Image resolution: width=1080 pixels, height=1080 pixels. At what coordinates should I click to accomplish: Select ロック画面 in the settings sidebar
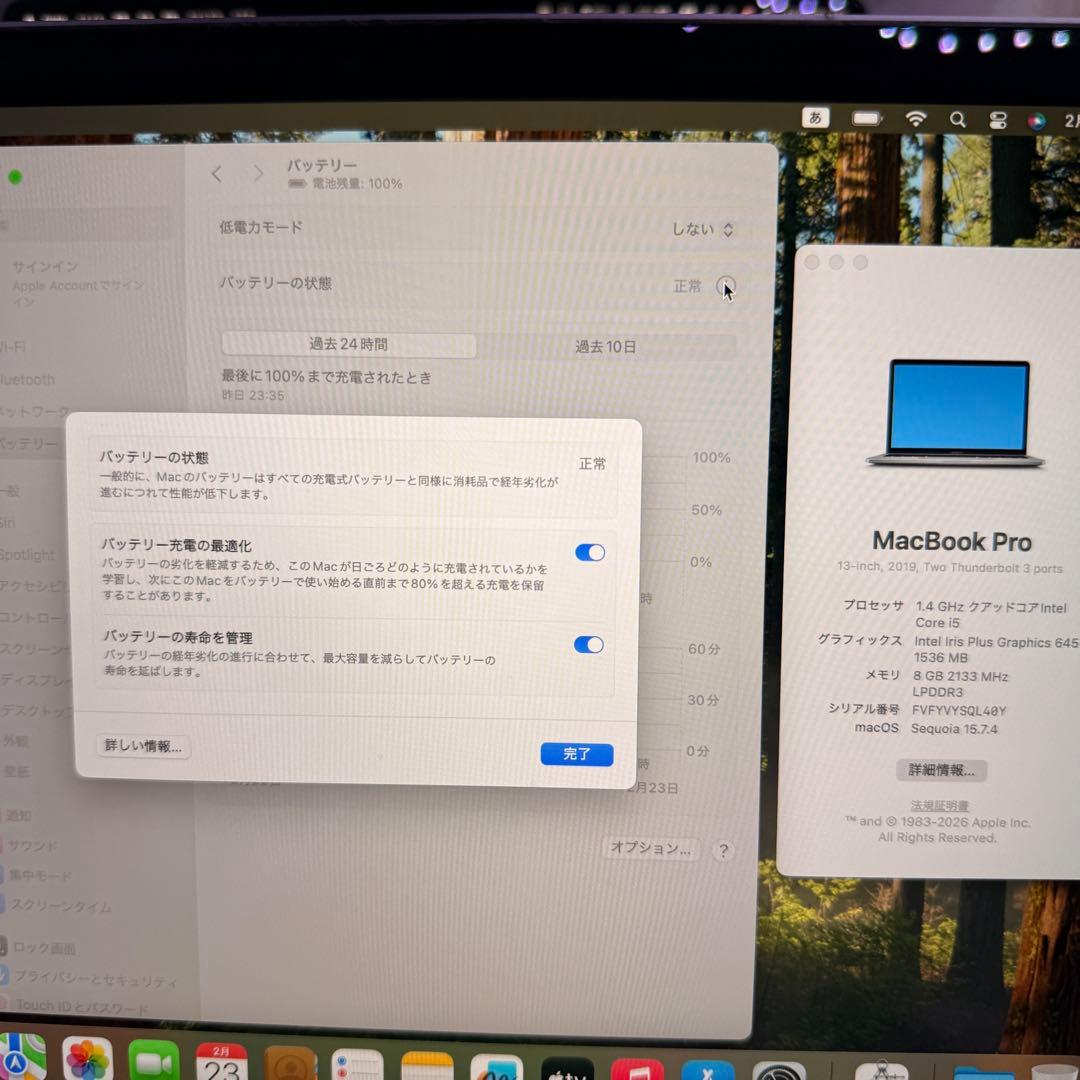coord(44,948)
